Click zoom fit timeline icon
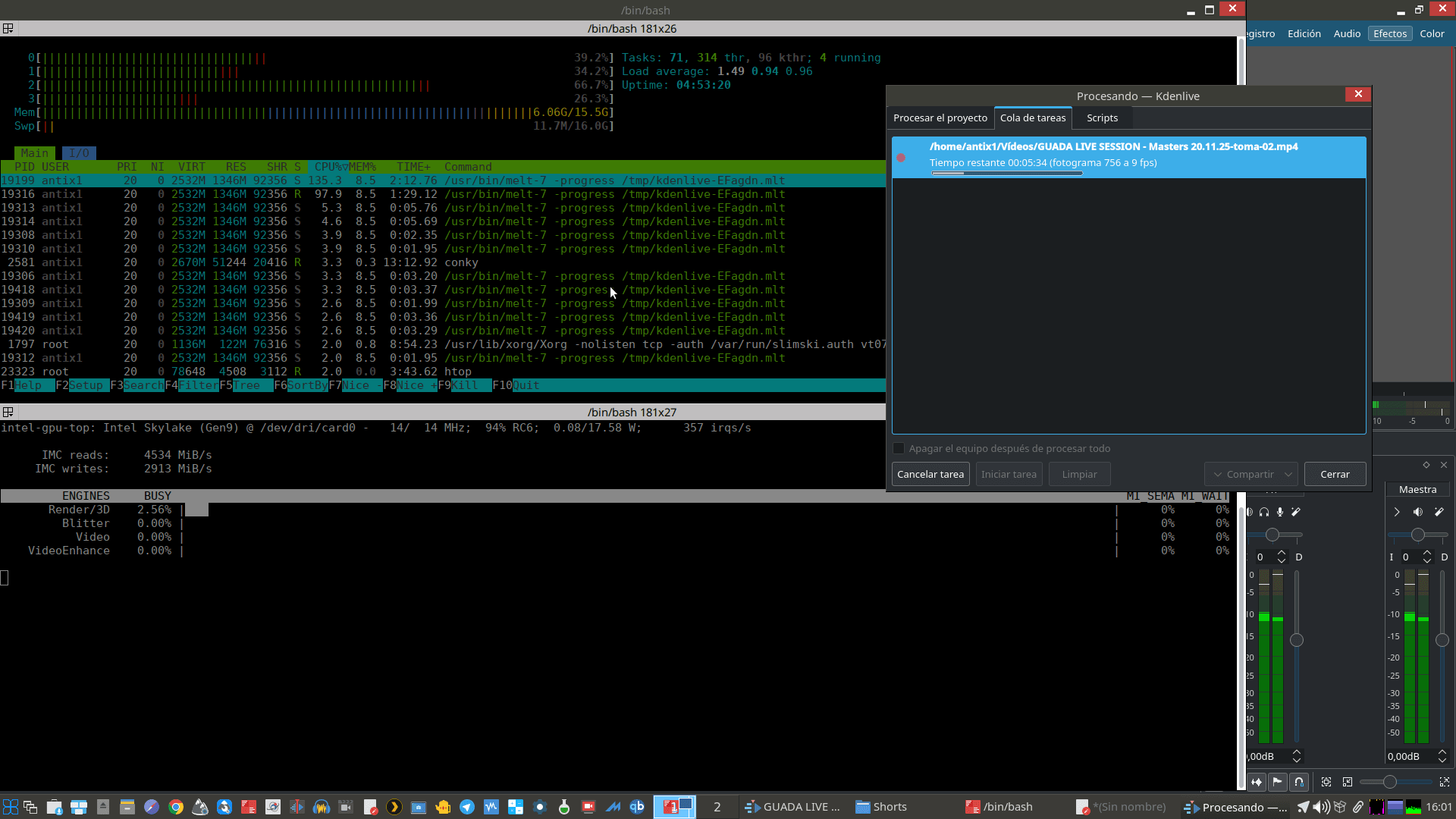 coord(1326,782)
